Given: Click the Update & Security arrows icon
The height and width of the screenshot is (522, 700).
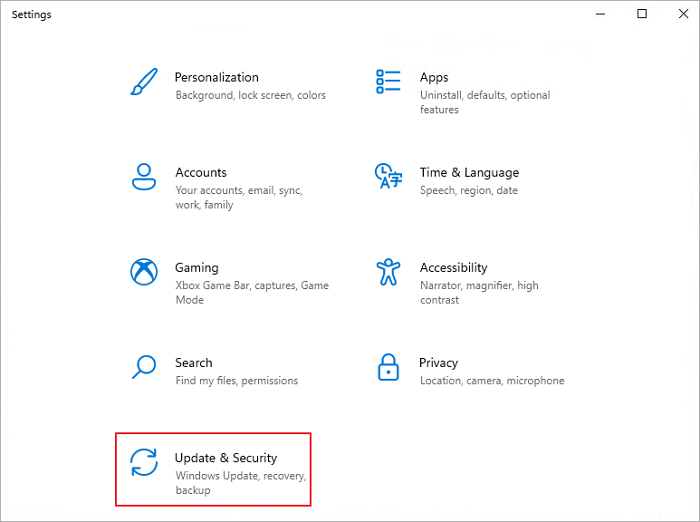Looking at the screenshot, I should pyautogui.click(x=144, y=463).
